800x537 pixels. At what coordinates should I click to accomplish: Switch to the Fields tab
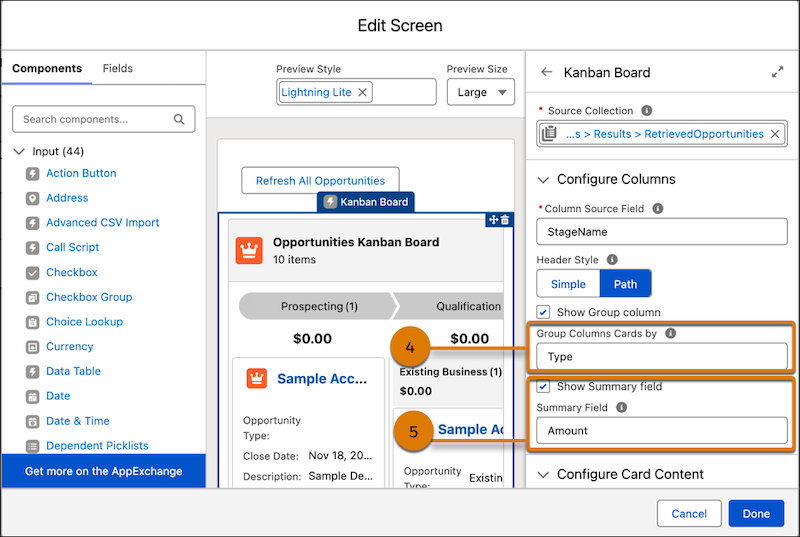[118, 68]
